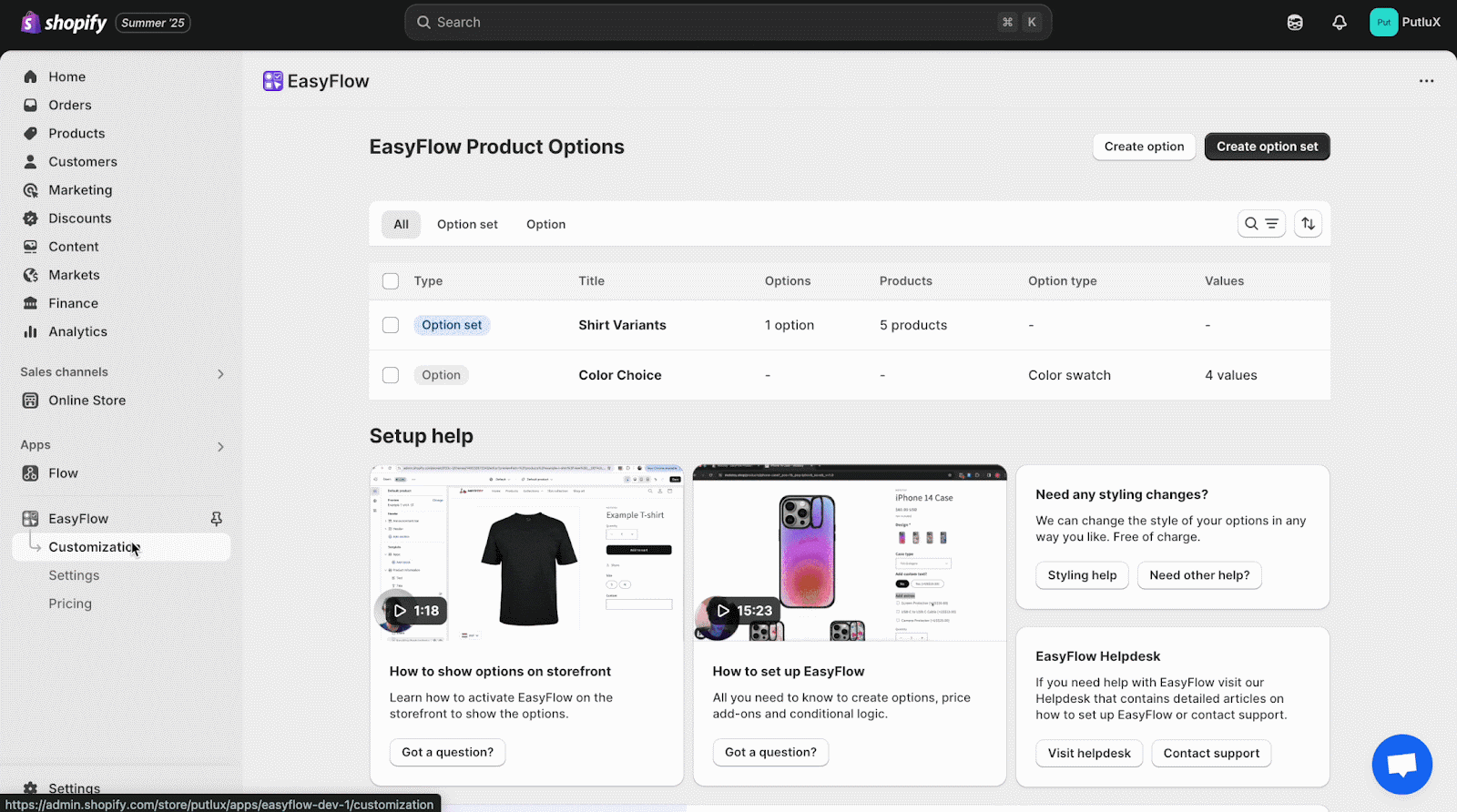
Task: Open the notifications bell
Action: pos(1340,23)
